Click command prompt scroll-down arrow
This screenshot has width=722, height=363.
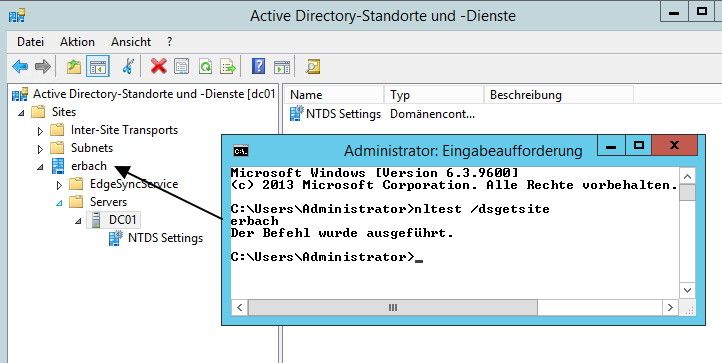click(x=687, y=290)
